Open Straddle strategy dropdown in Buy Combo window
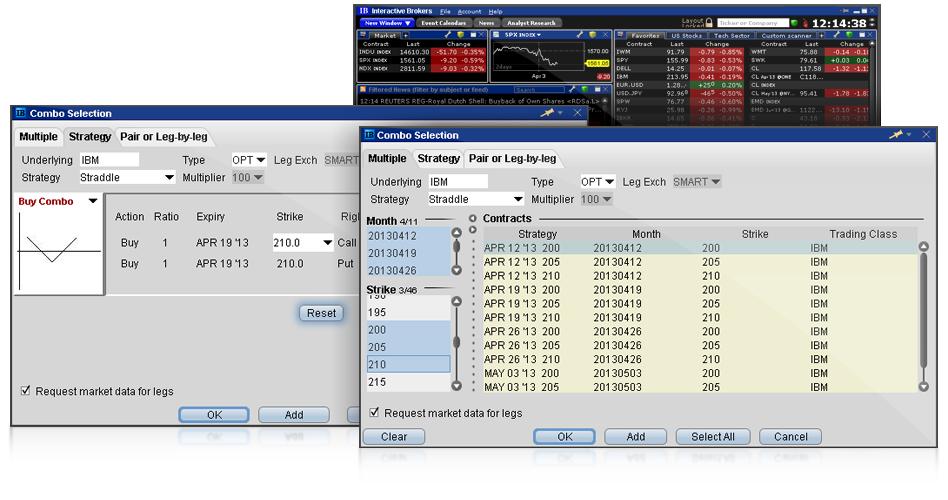 pyautogui.click(x=169, y=177)
